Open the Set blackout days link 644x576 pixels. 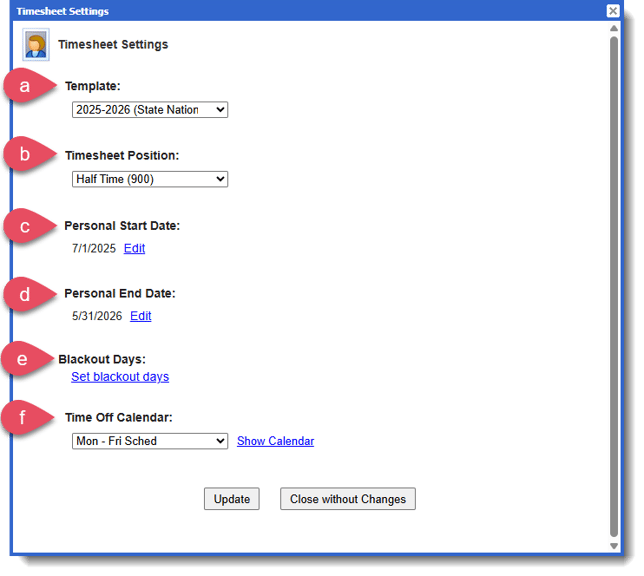point(120,377)
